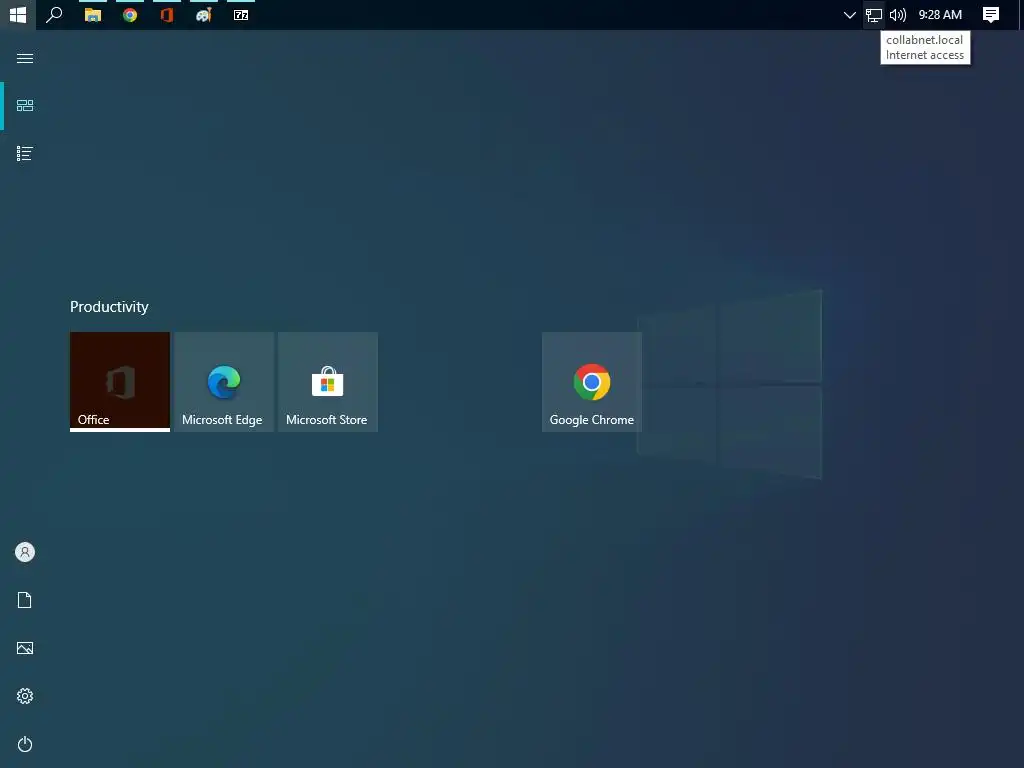Select the Pinned tiles view

(25, 105)
